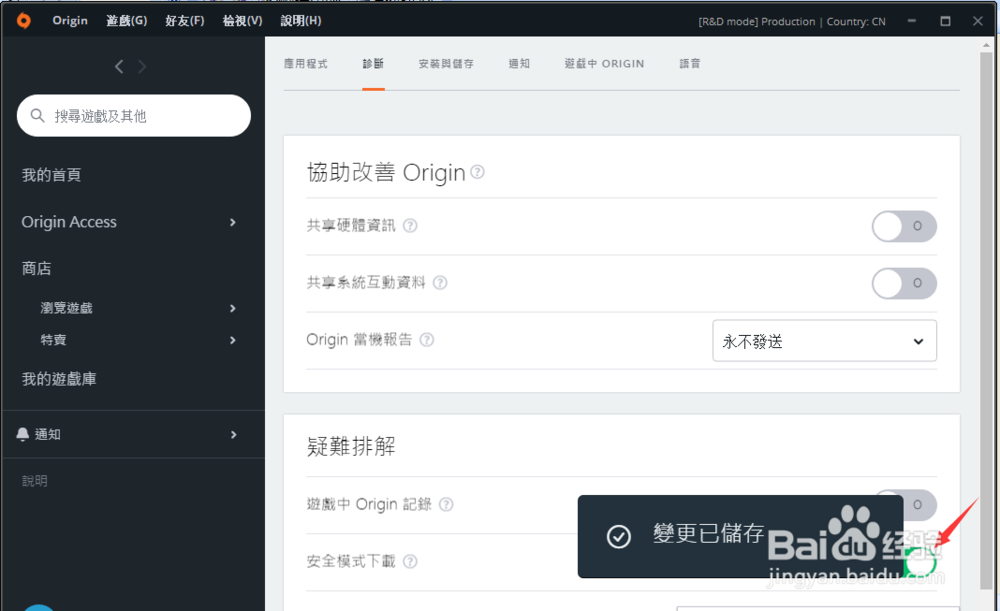Click the vertical scrollbar thumb

pyautogui.click(x=987, y=320)
